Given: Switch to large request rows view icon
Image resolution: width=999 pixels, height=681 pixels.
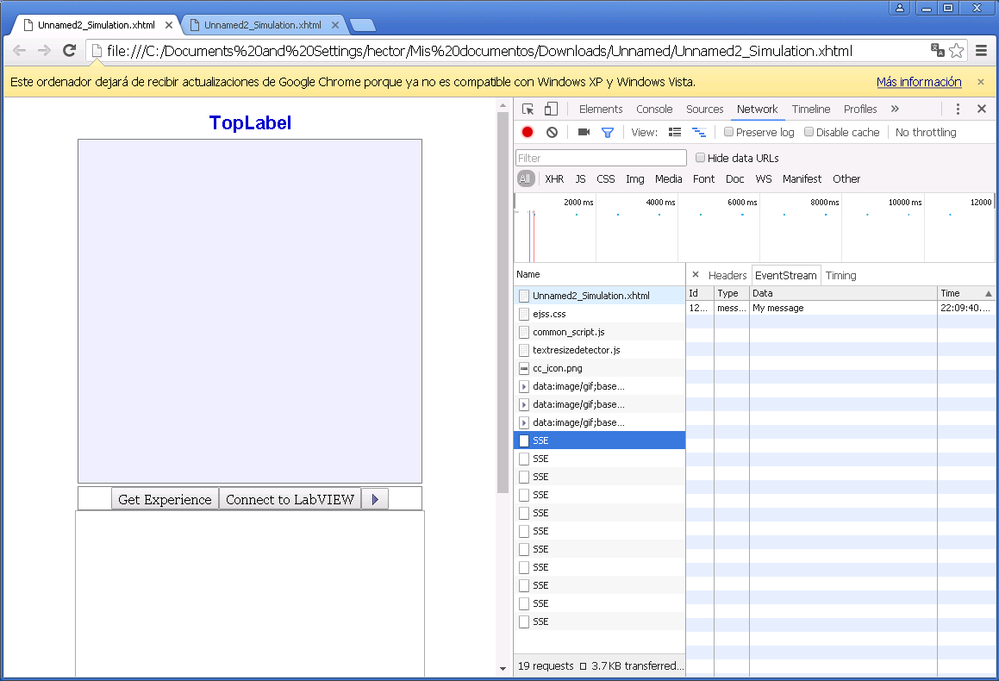Looking at the screenshot, I should point(675,132).
